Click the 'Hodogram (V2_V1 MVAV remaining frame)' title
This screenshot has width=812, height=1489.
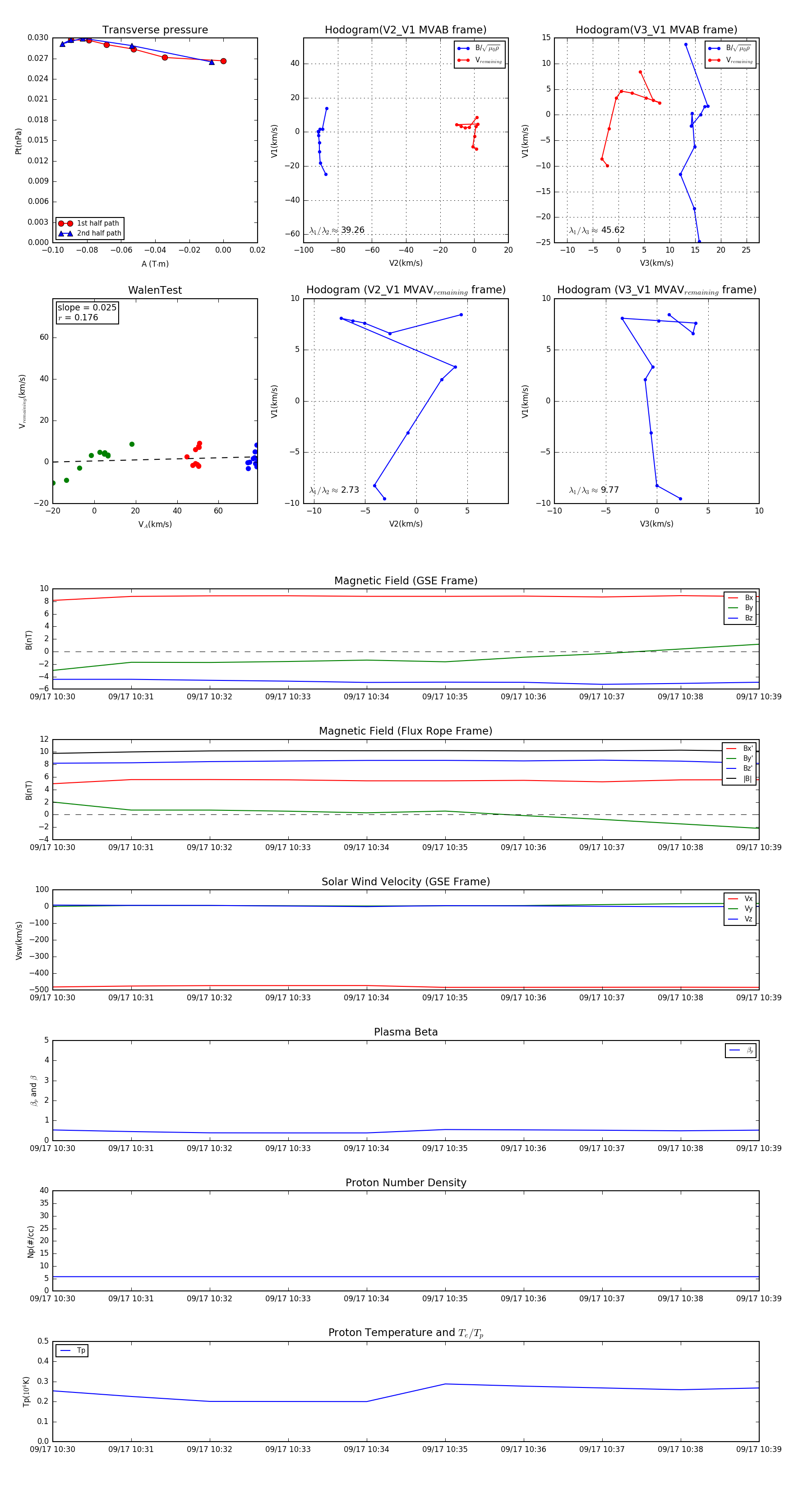tap(406, 290)
